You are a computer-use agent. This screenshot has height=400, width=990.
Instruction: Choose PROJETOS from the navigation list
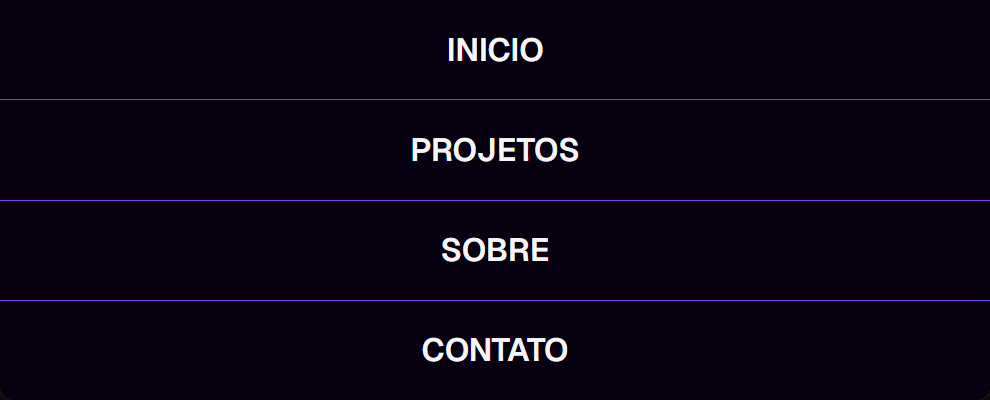click(x=495, y=150)
